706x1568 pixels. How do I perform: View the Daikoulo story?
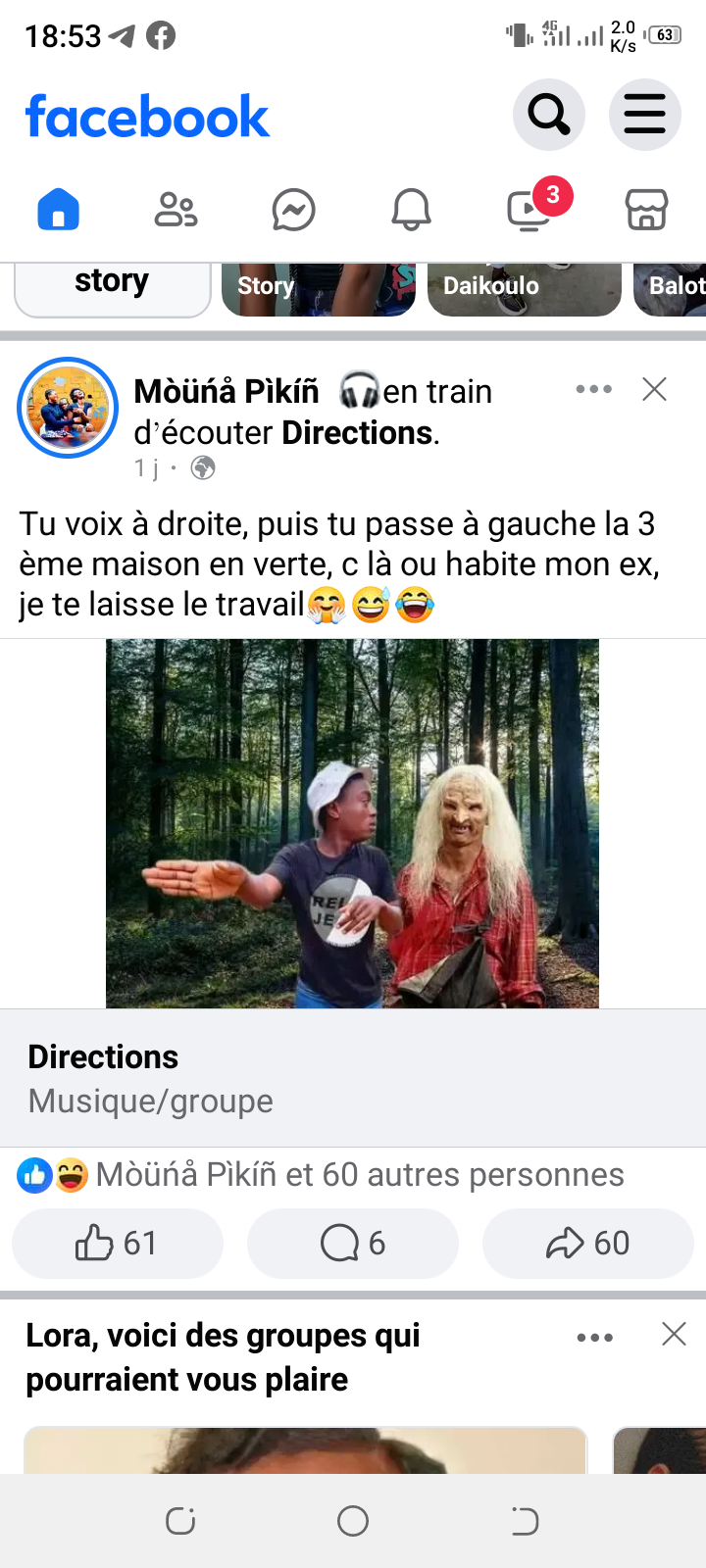525,288
